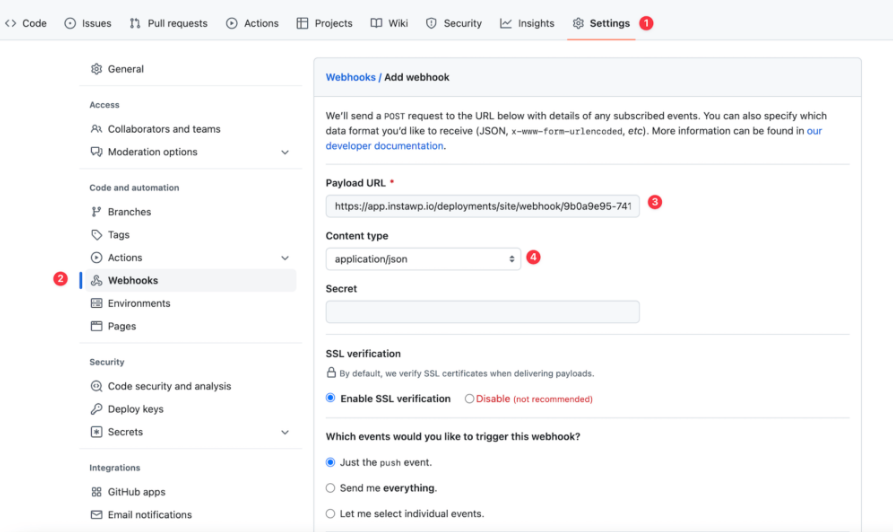Click the GitHub apps grid icon

[96, 492]
